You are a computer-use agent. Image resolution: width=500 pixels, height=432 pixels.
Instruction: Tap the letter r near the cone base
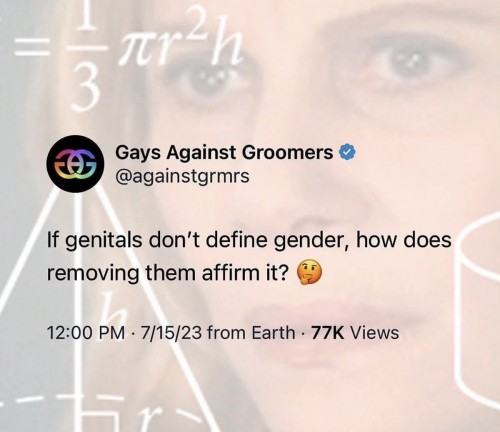[149, 421]
